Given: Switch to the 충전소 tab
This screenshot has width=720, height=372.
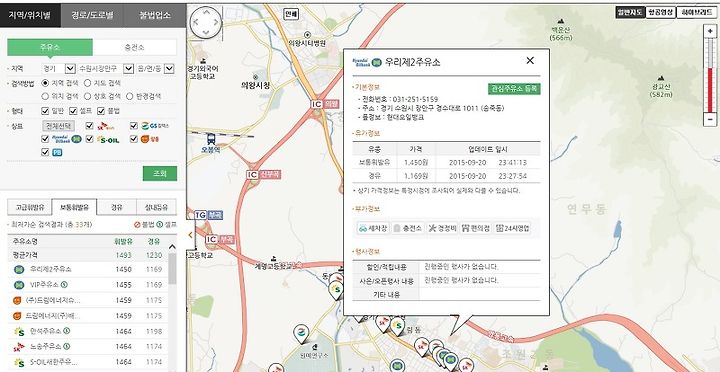Looking at the screenshot, I should (134, 47).
